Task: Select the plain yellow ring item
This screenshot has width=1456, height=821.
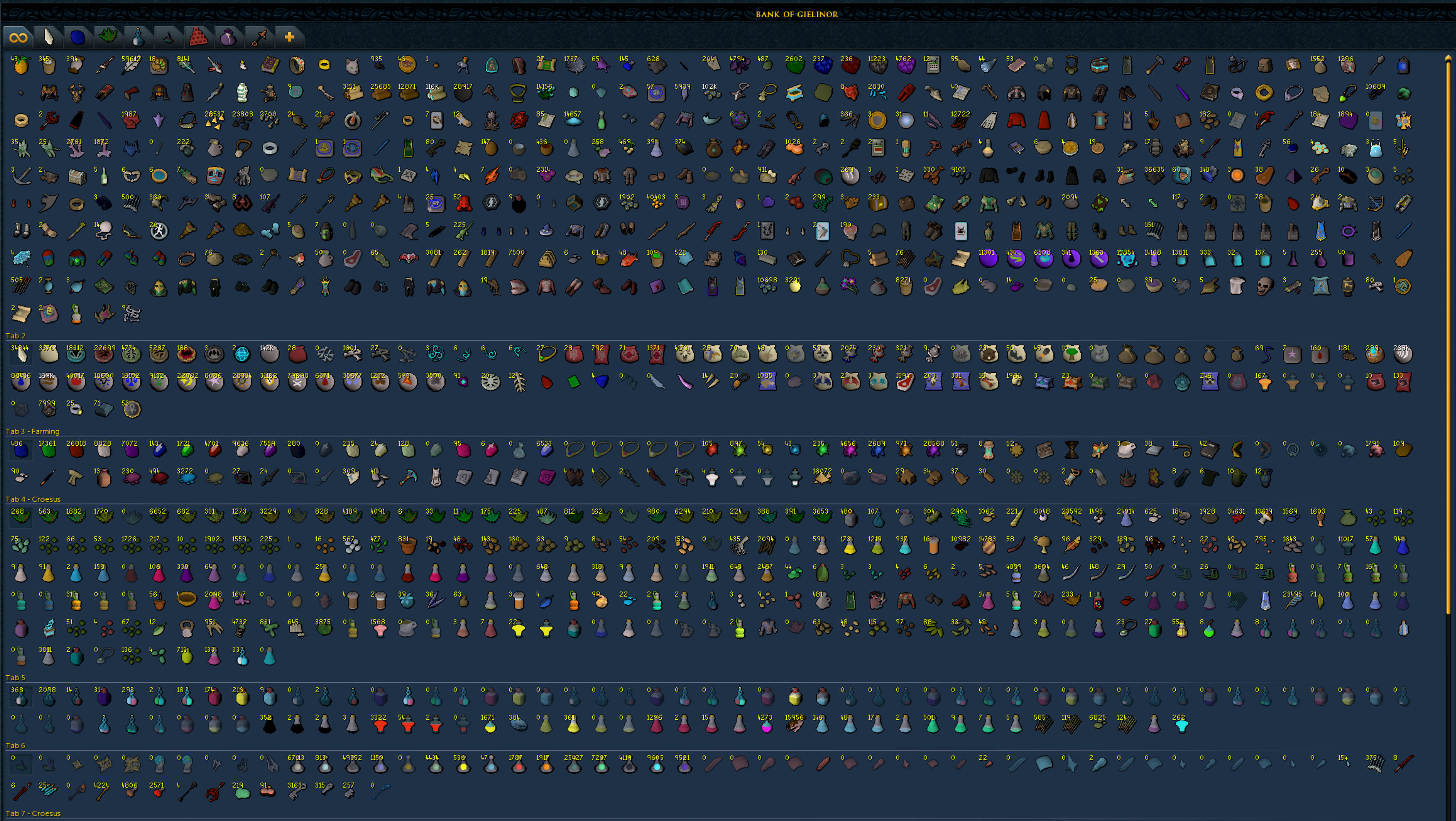Action: pyautogui.click(x=325, y=65)
